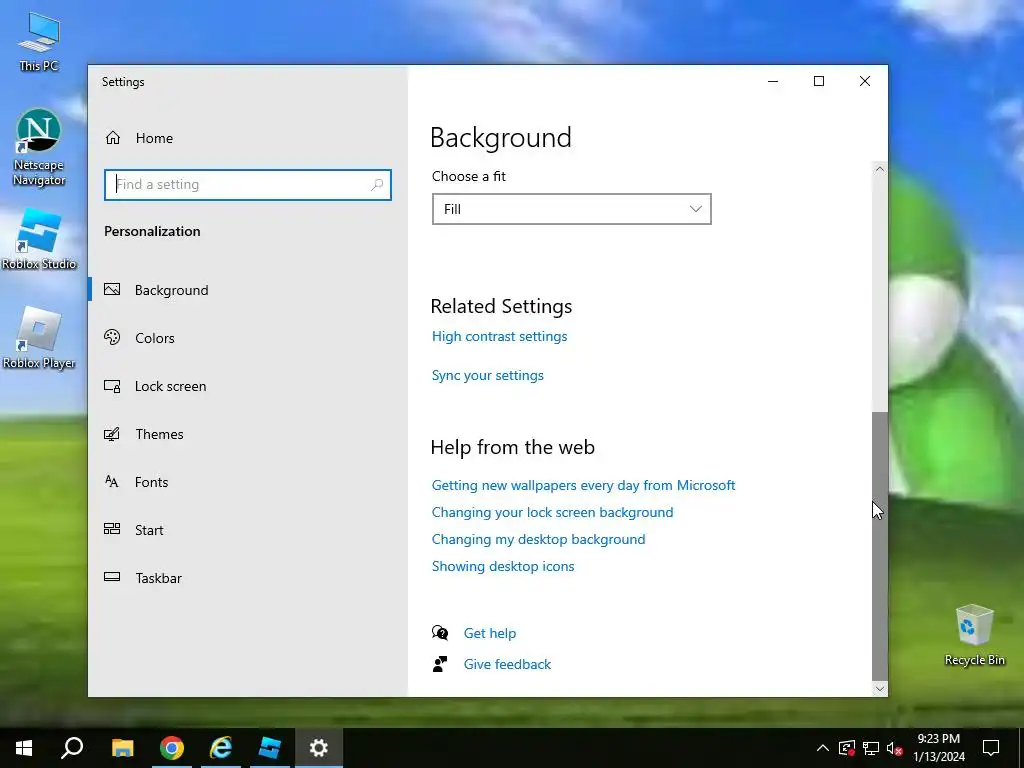Open Sync your settings link
The width and height of the screenshot is (1024, 768).
pyautogui.click(x=487, y=376)
